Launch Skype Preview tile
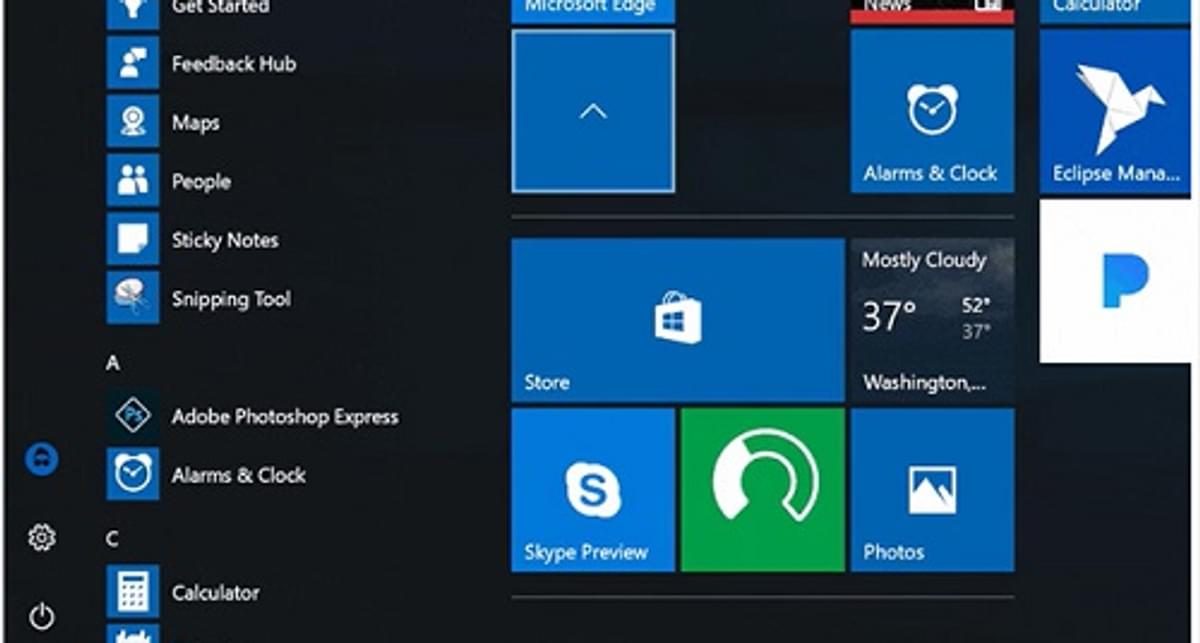This screenshot has width=1200, height=643. tap(593, 490)
